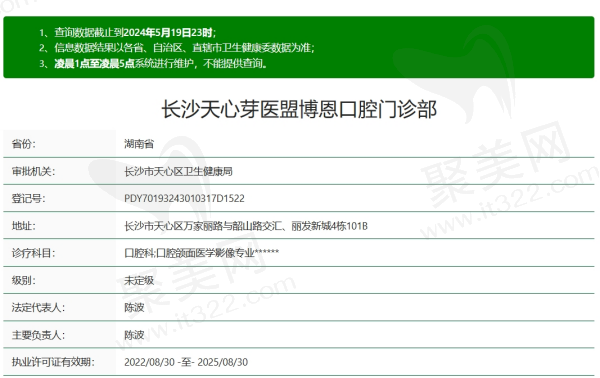Select 长沙市天心区卫生健康局 value
The width and height of the screenshot is (600, 378).
(178, 171)
